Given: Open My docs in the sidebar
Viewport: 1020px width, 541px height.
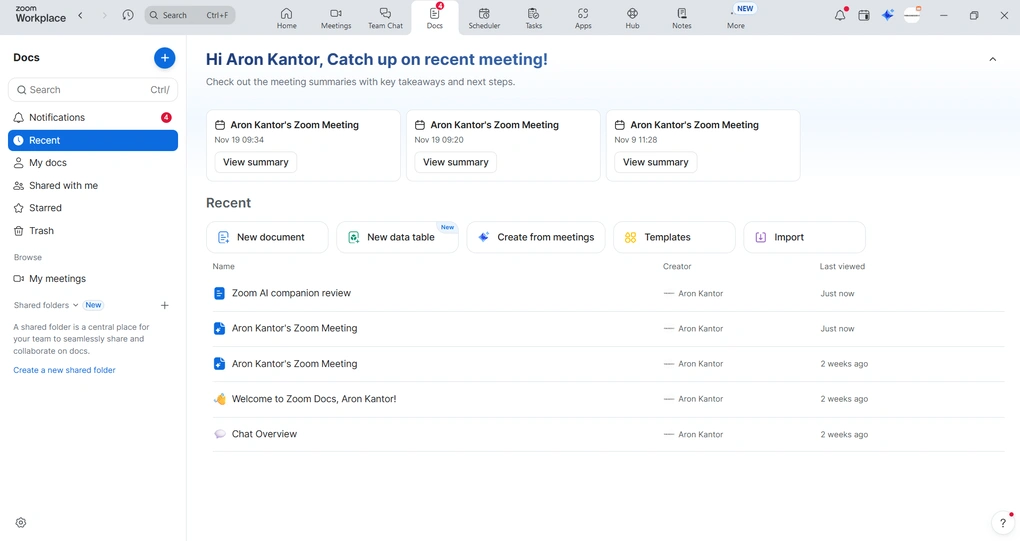Looking at the screenshot, I should pyautogui.click(x=93, y=163).
